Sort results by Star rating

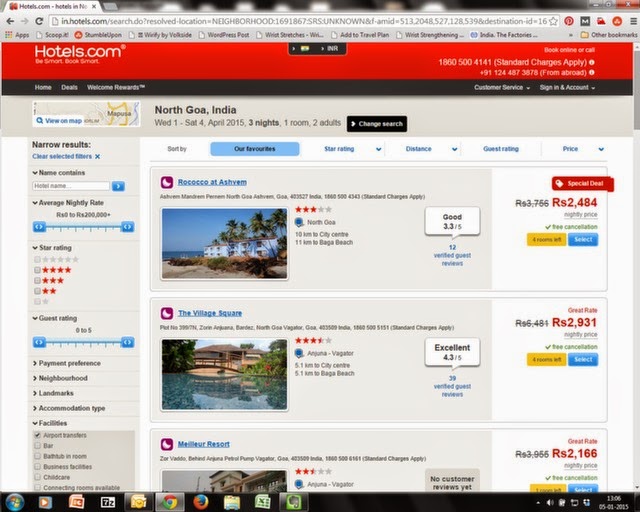(x=339, y=149)
